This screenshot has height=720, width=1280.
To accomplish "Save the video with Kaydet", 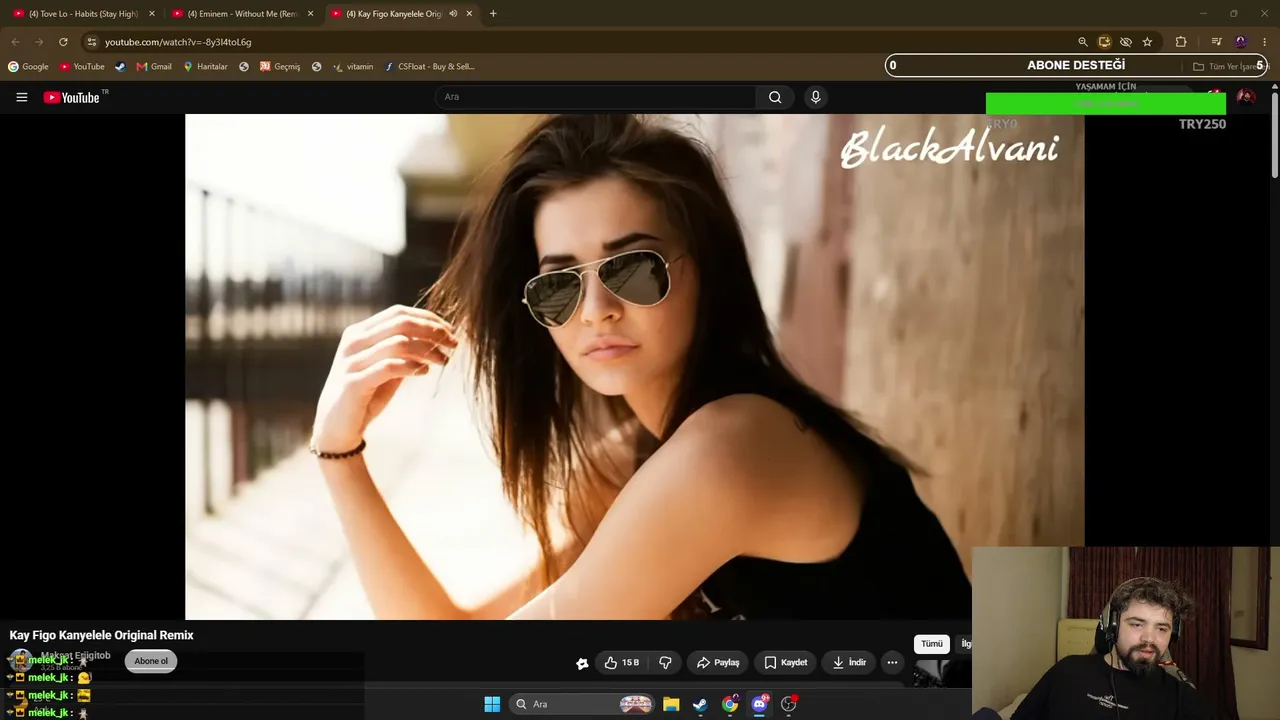I will coord(785,662).
